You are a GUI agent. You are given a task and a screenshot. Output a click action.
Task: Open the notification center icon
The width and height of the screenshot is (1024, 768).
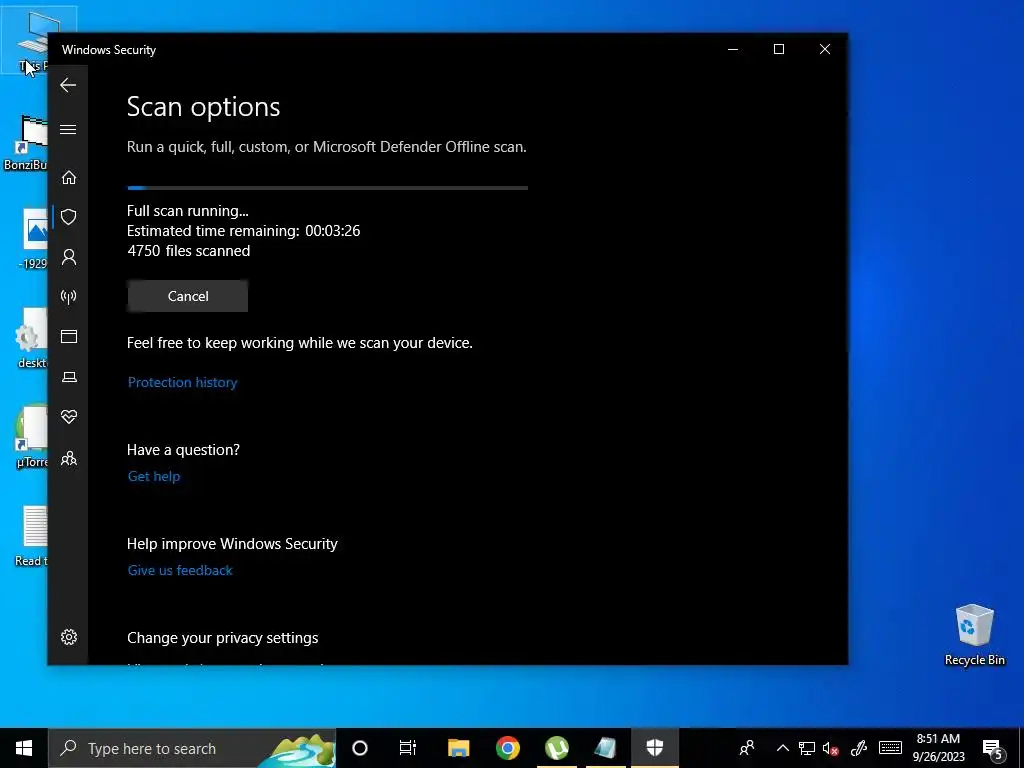(x=993, y=749)
